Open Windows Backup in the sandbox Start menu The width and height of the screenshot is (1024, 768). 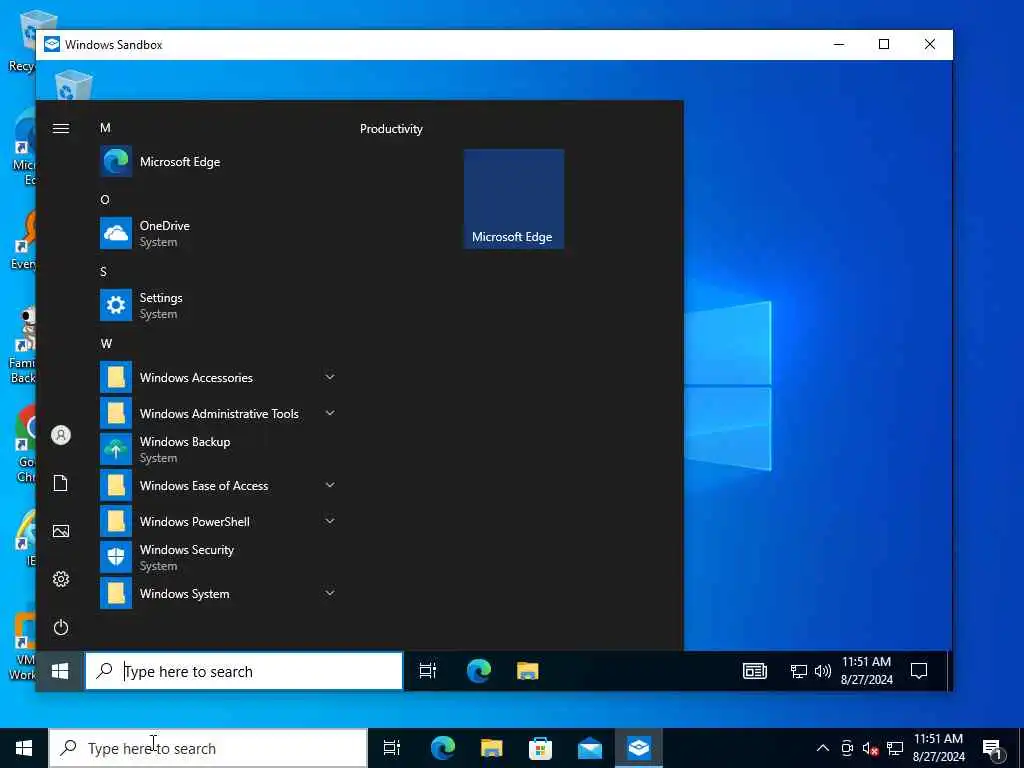217,449
